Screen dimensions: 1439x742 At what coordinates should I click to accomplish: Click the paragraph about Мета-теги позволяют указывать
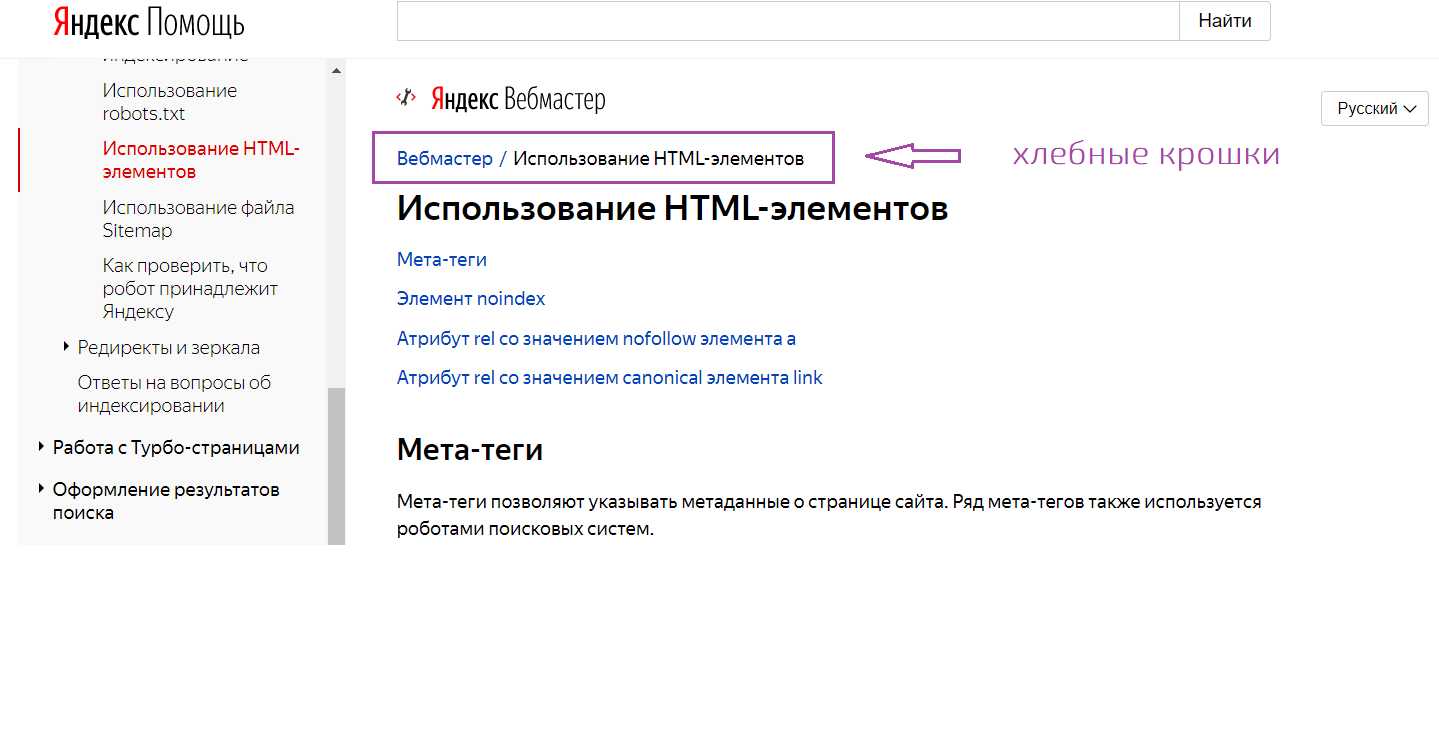(829, 515)
